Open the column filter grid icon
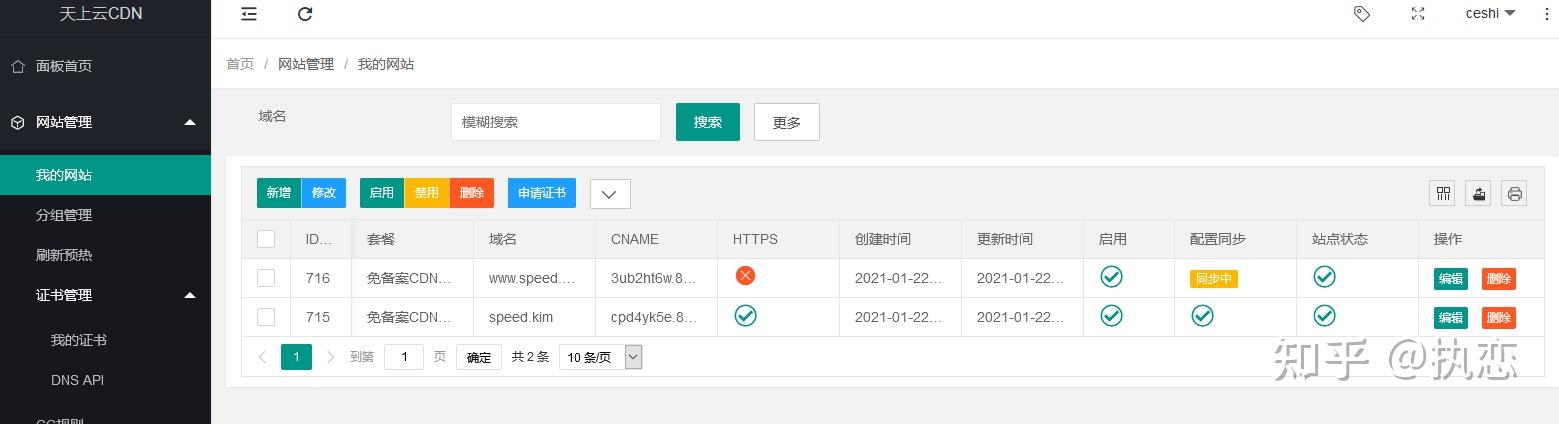1559x424 pixels. (1442, 194)
